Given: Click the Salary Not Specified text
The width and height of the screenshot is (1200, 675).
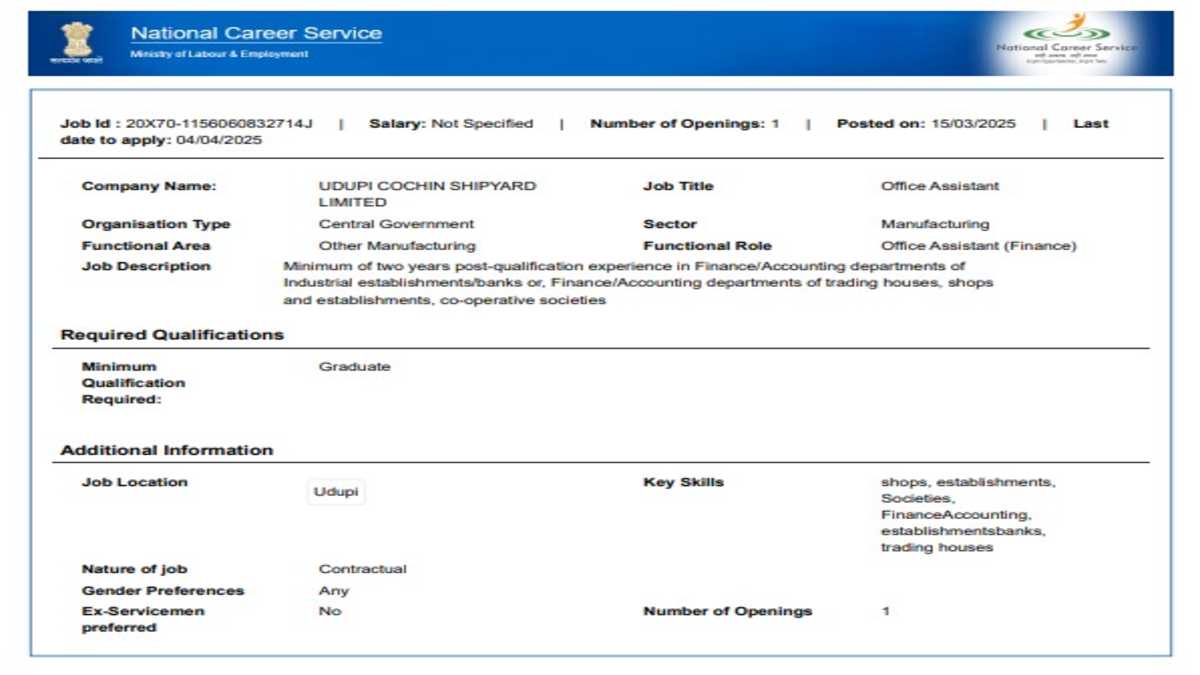Looking at the screenshot, I should [x=451, y=124].
